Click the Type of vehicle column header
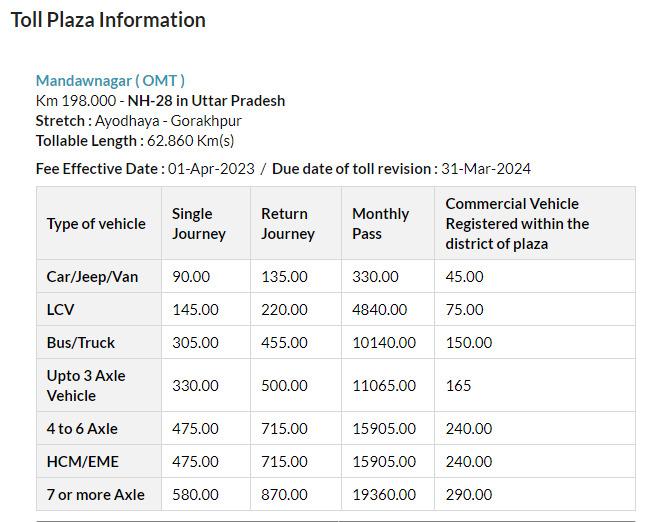This screenshot has height=522, width=658. (96, 224)
